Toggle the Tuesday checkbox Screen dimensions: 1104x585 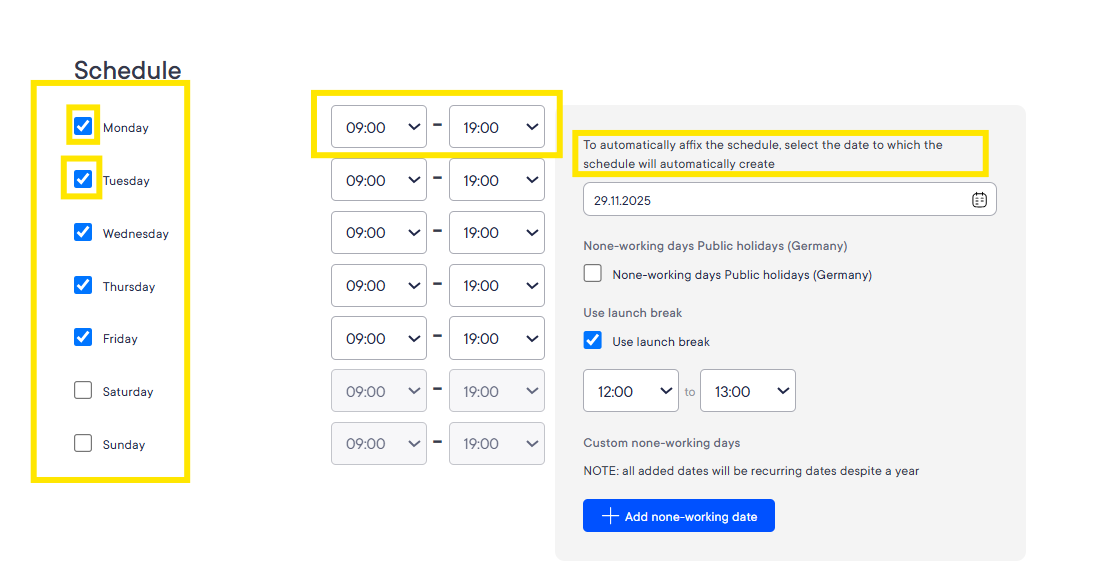coord(83,179)
